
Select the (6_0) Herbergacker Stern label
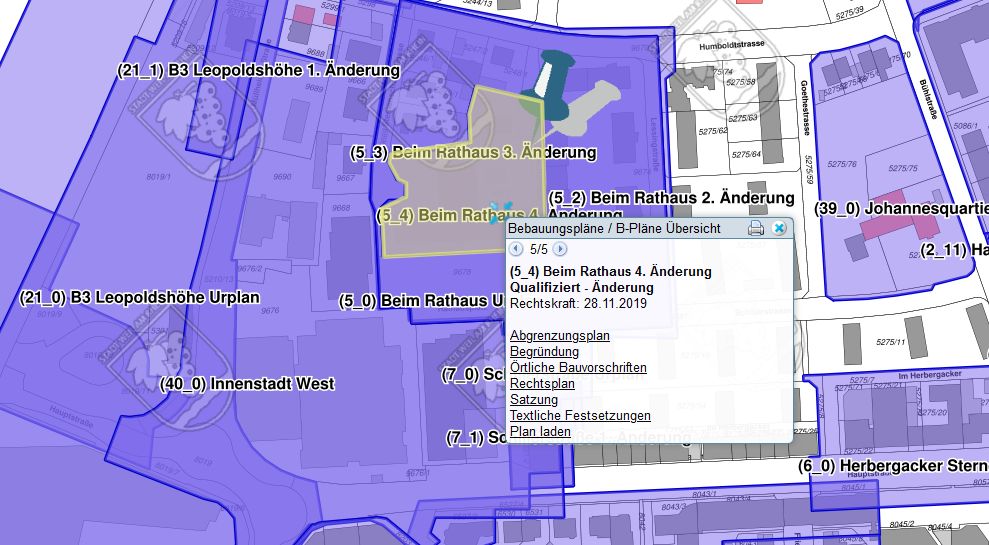pos(892,467)
